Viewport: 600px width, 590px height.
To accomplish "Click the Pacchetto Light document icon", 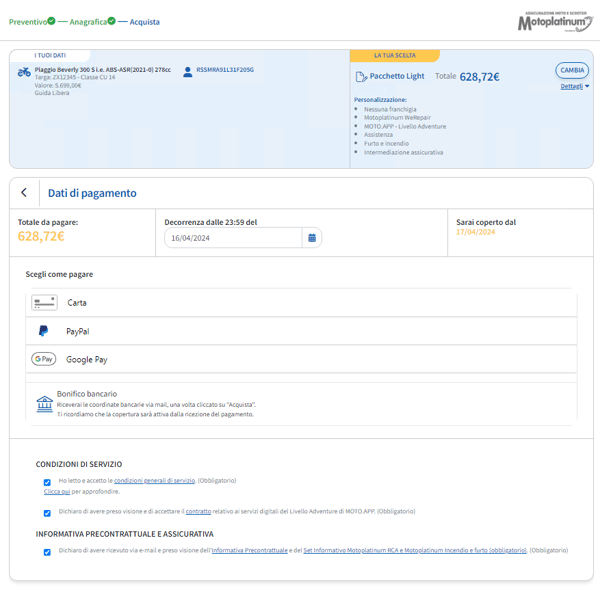I will [361, 77].
